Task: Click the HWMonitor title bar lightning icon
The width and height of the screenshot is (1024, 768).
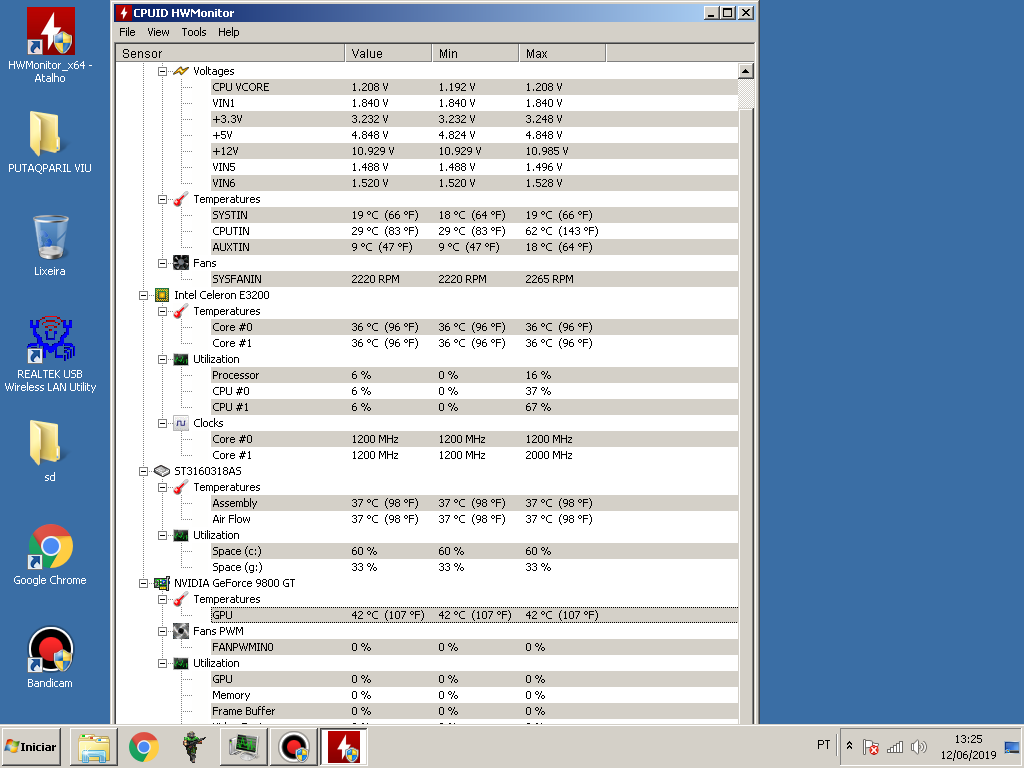Action: 123,12
